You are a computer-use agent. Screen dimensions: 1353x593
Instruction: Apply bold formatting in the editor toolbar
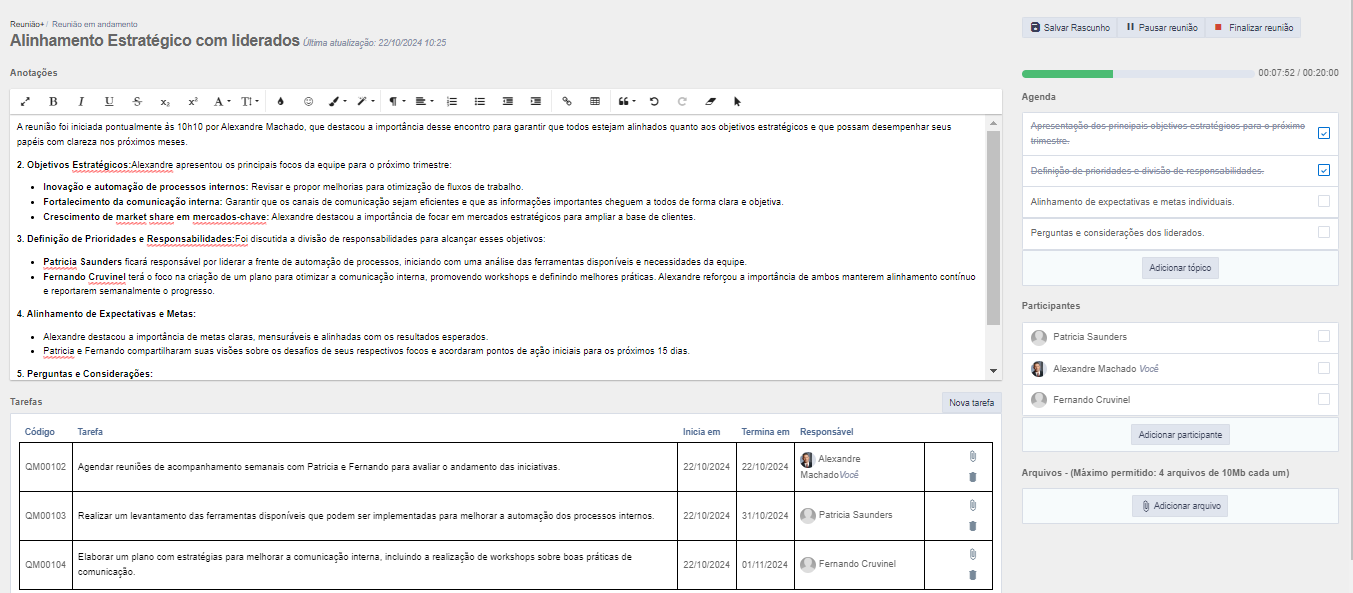[x=53, y=101]
